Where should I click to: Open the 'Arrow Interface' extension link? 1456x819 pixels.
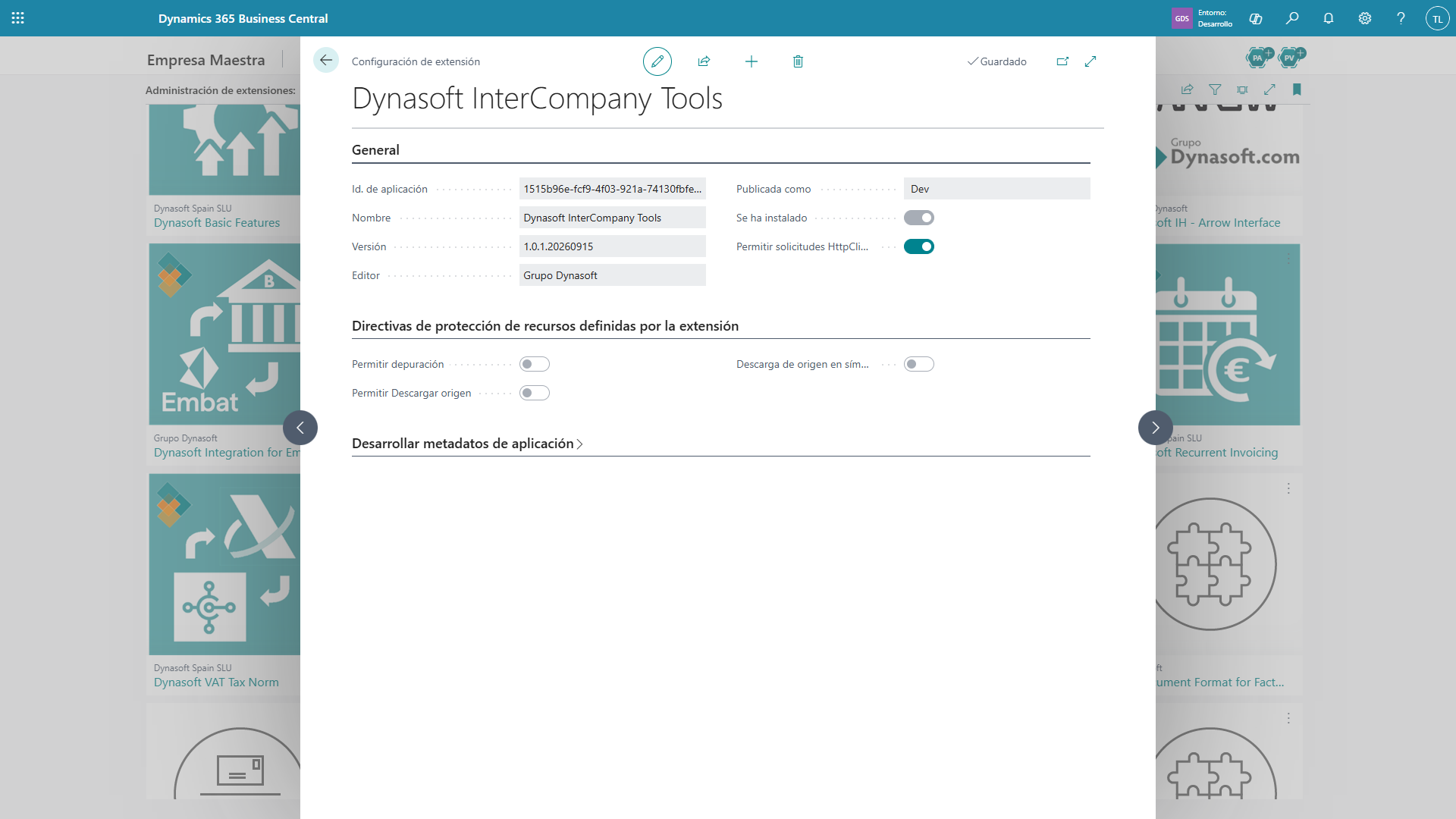[1219, 223]
